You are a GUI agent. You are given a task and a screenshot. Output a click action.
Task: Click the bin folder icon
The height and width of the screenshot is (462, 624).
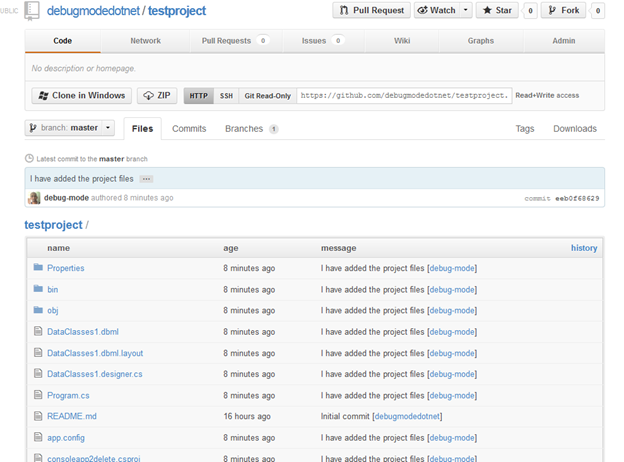coord(38,289)
